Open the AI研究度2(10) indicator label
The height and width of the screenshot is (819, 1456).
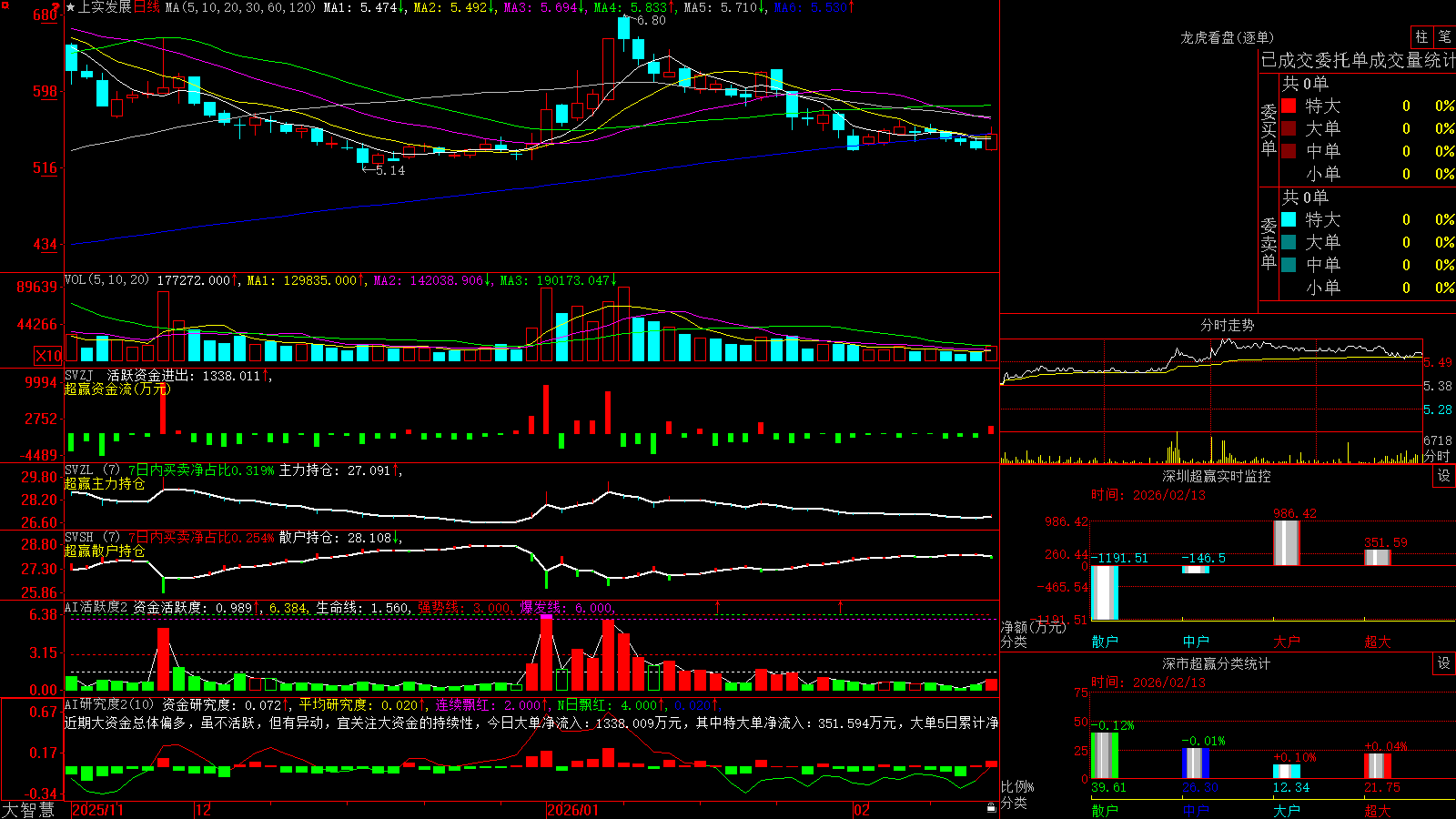pos(109,704)
